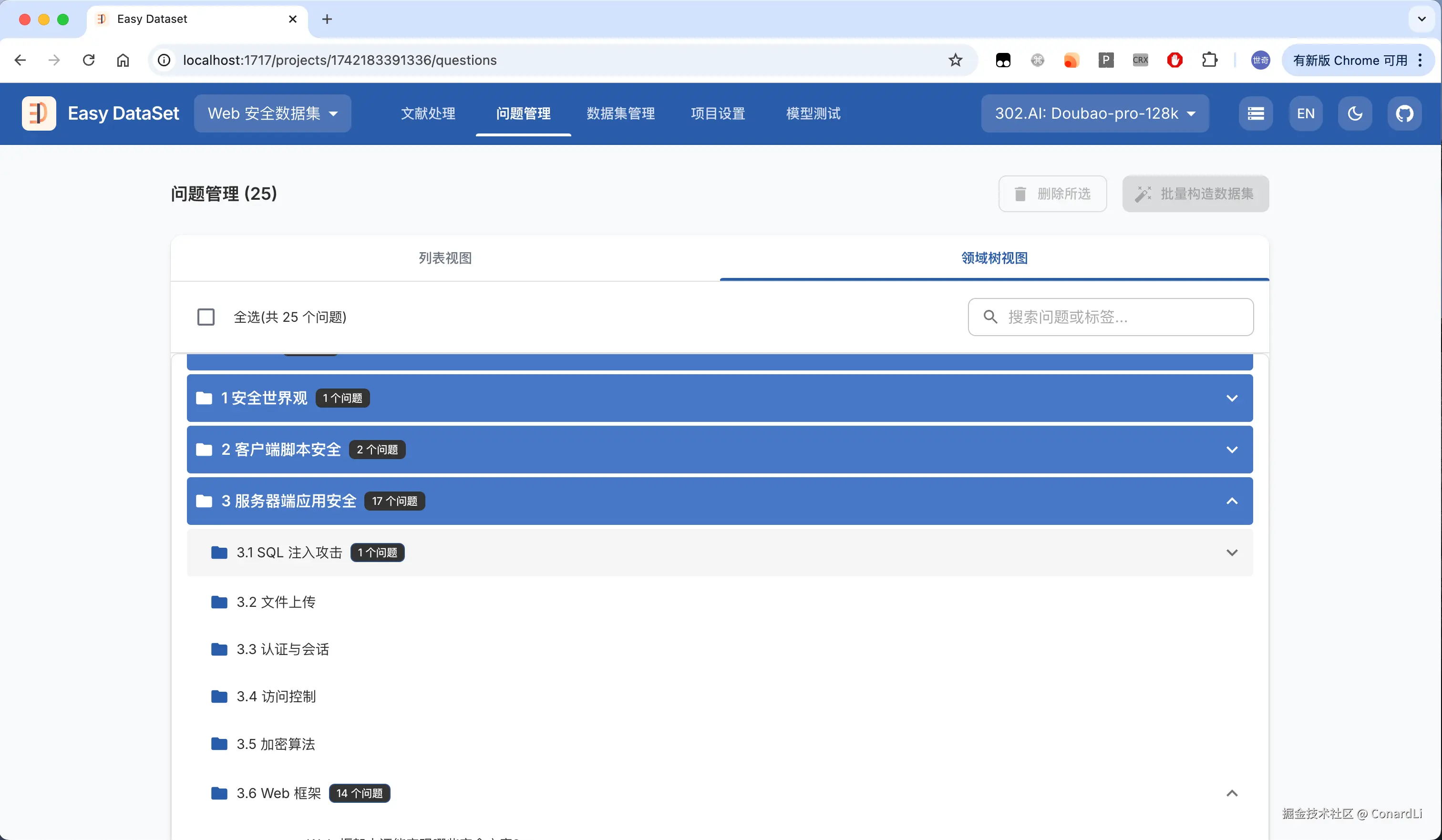Open the task list icon in header

point(1256,113)
